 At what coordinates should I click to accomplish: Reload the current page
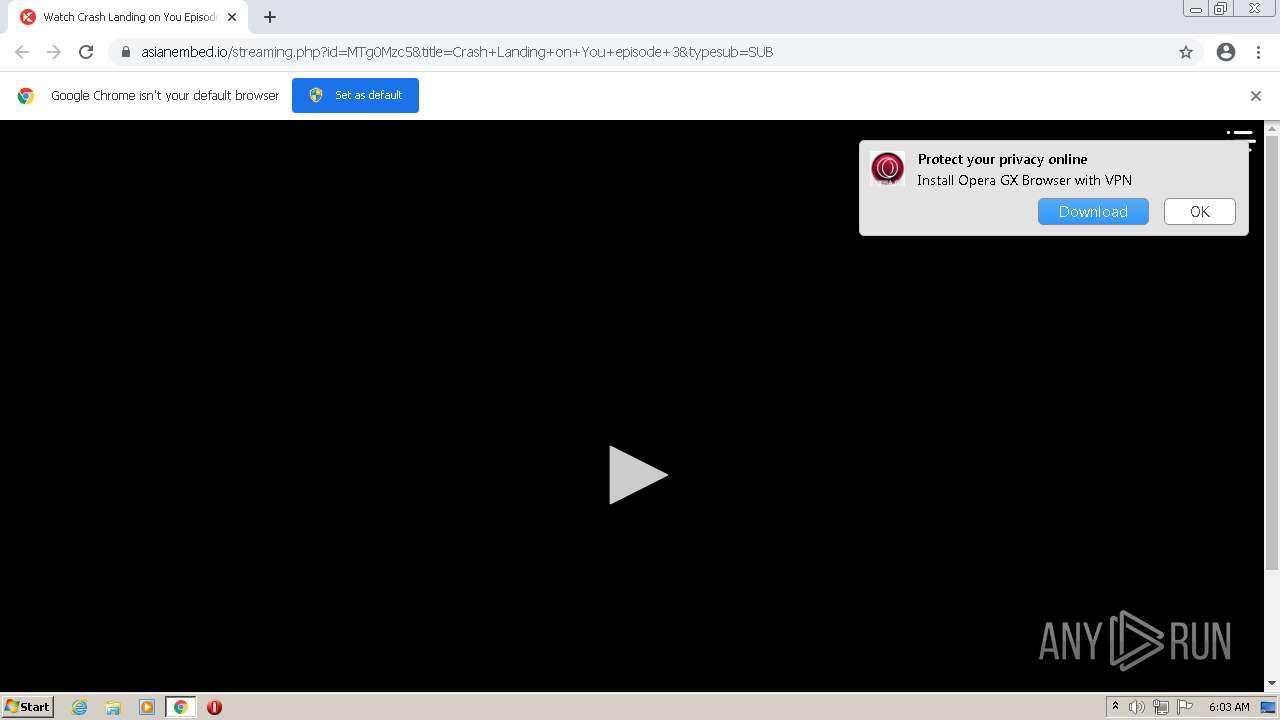pyautogui.click(x=86, y=52)
